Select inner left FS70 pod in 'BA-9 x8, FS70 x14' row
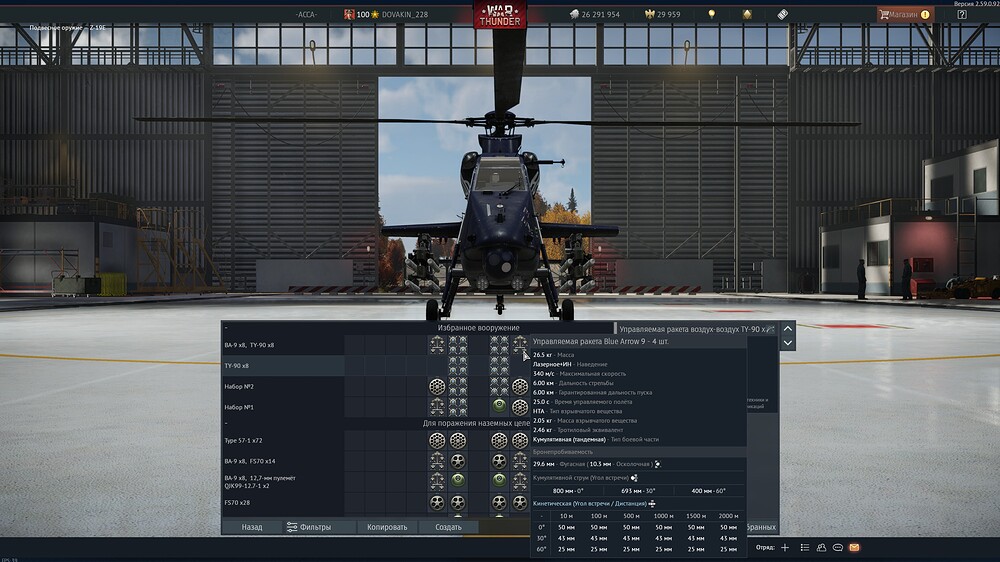The image size is (1000, 562). [458, 461]
